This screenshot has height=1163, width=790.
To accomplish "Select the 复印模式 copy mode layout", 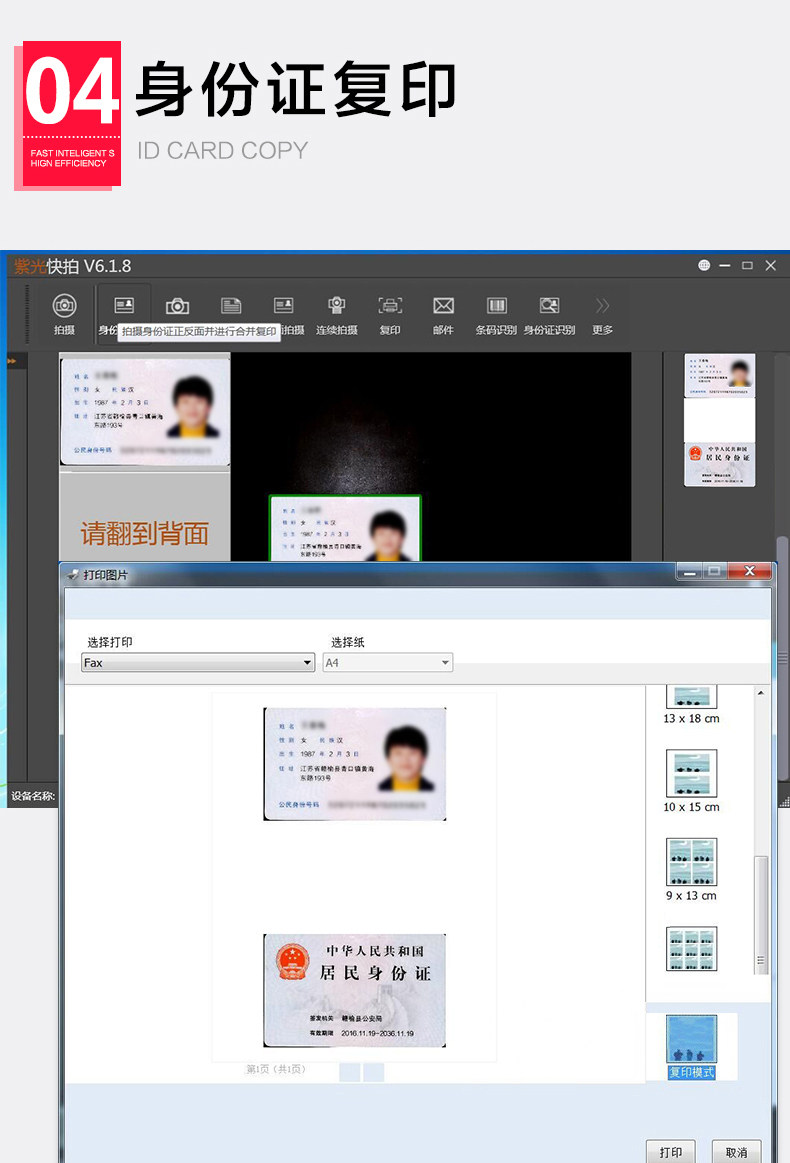I will tap(691, 1047).
